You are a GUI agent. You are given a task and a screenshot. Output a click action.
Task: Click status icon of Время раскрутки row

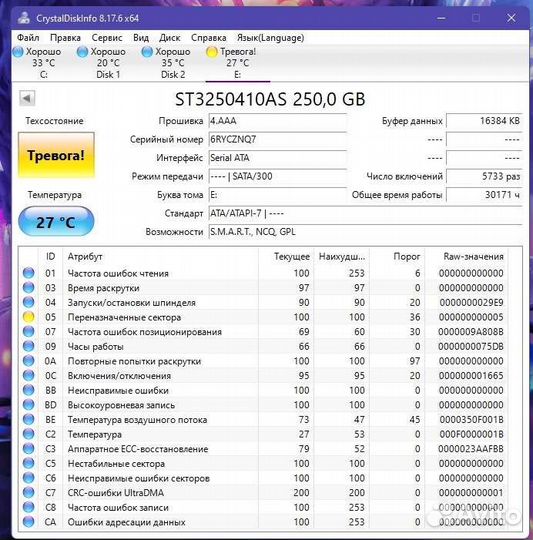pyautogui.click(x=29, y=288)
